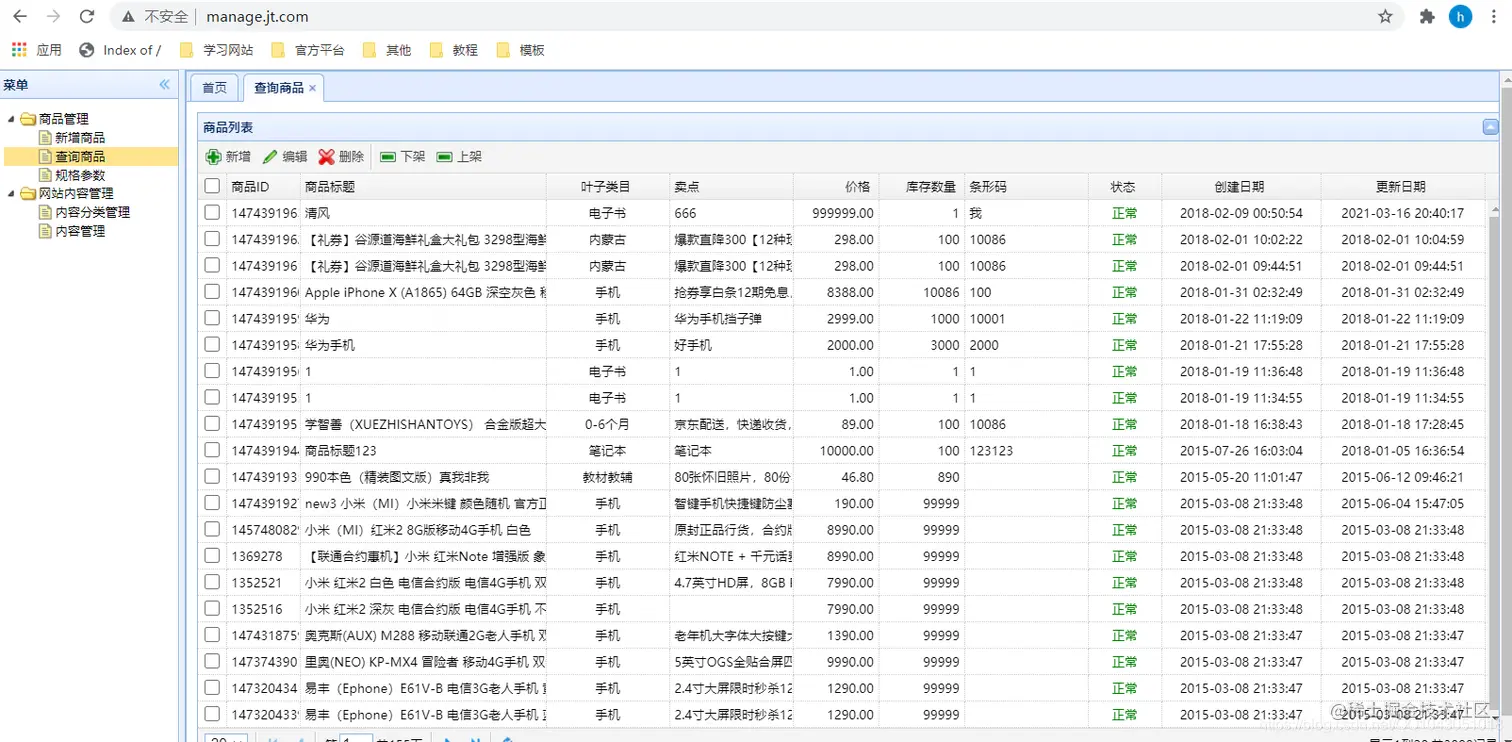The width and height of the screenshot is (1512, 742).
Task: Click the 编辑 edit pencil toolbar button
Action: coord(285,157)
